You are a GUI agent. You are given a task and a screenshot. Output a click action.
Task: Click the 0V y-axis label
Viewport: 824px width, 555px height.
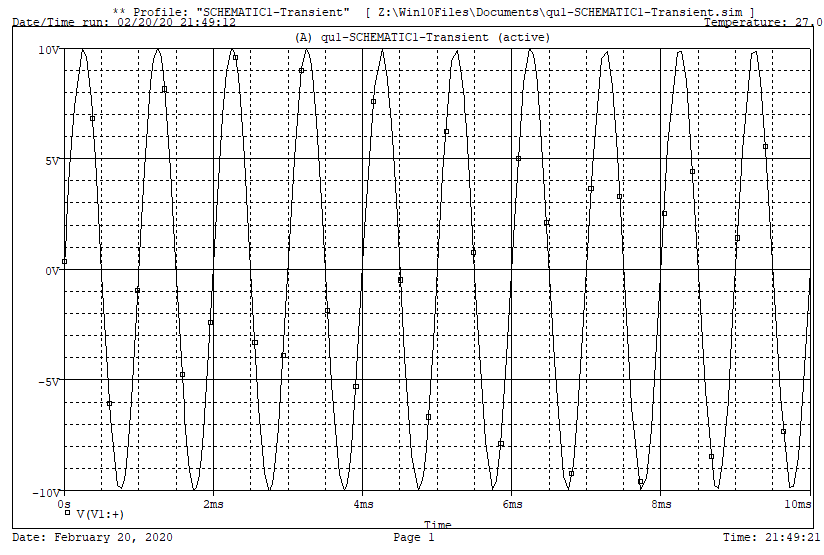tap(52, 271)
